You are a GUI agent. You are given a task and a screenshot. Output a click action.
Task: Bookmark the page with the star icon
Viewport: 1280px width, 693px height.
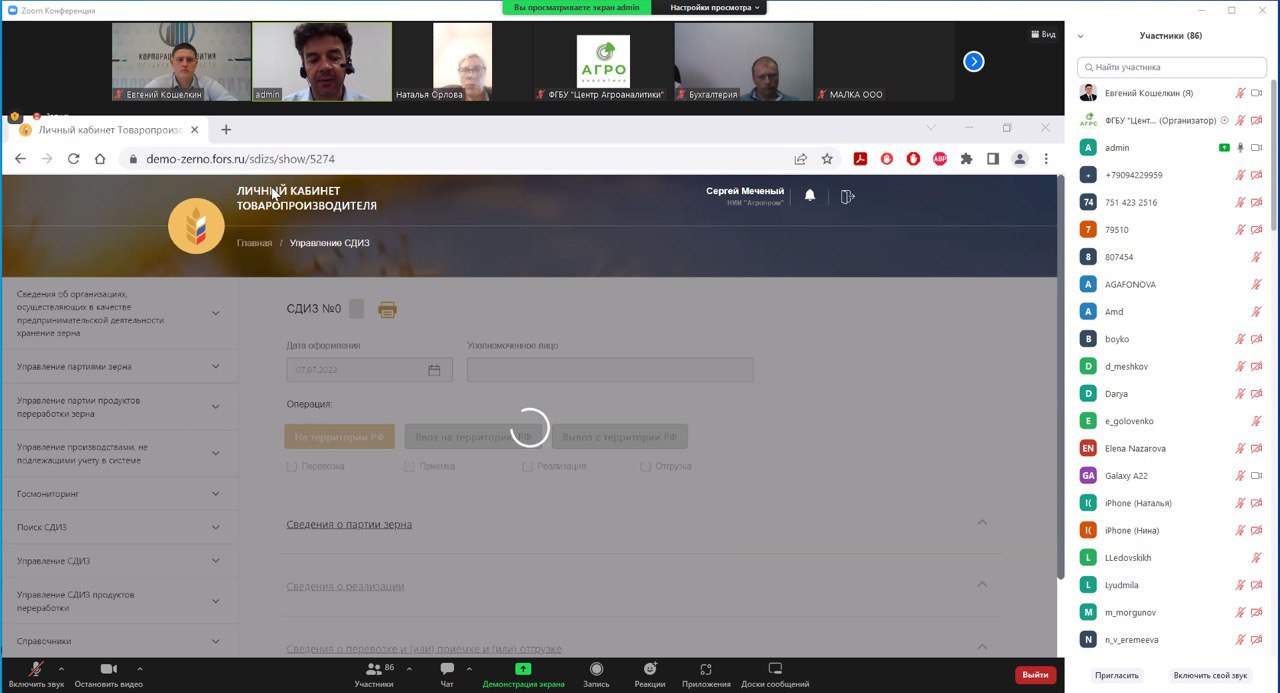tap(827, 159)
